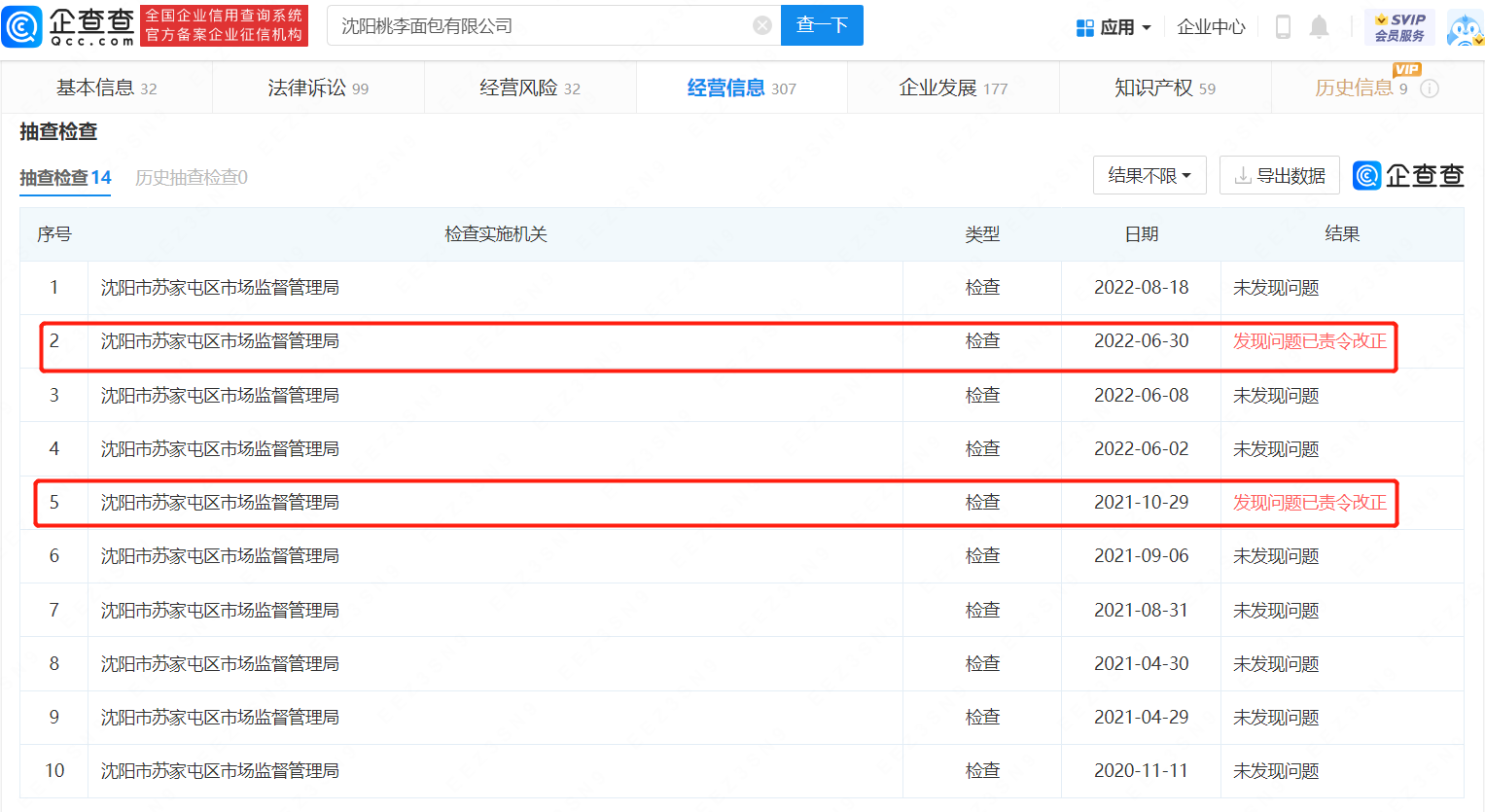Switch to 企业发展 tab
This screenshot has height=812, width=1485.
point(953,88)
